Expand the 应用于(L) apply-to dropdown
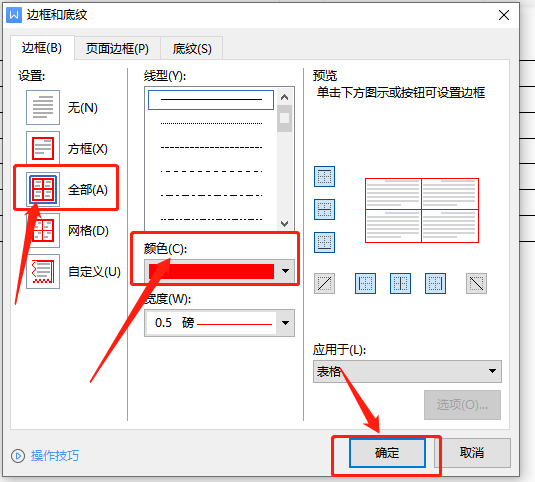The height and width of the screenshot is (482, 535). [x=407, y=371]
